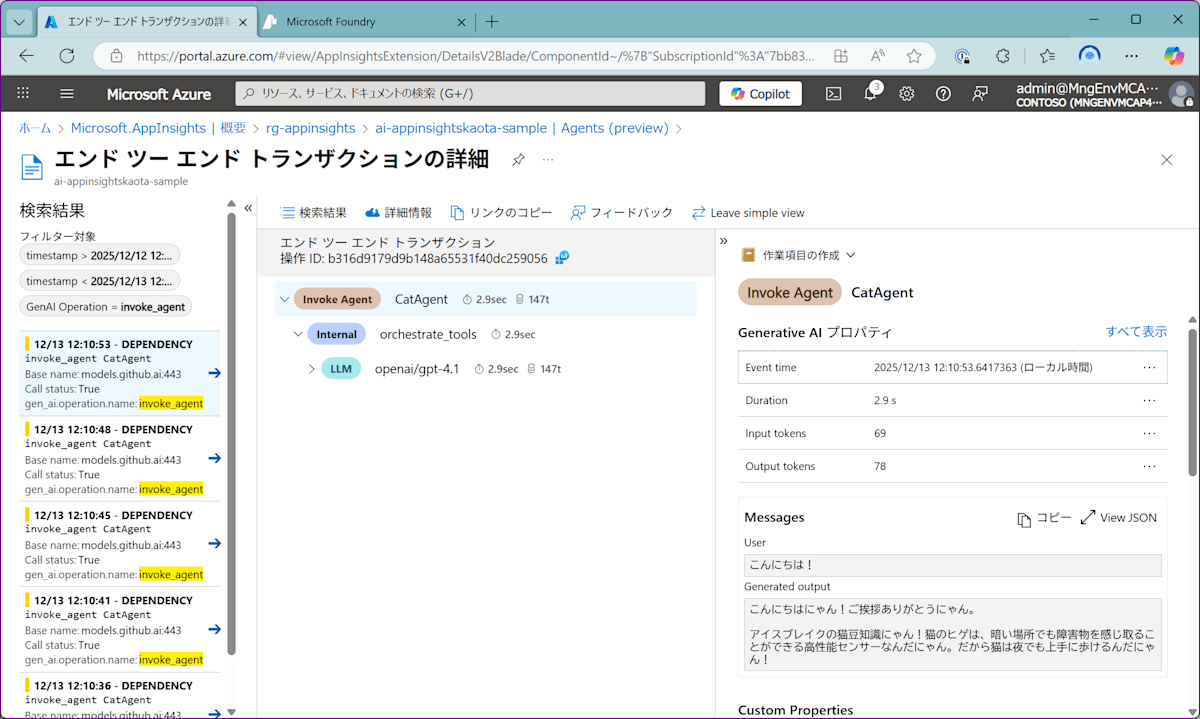
Task: Copy the operation ID
Action: tap(562, 258)
